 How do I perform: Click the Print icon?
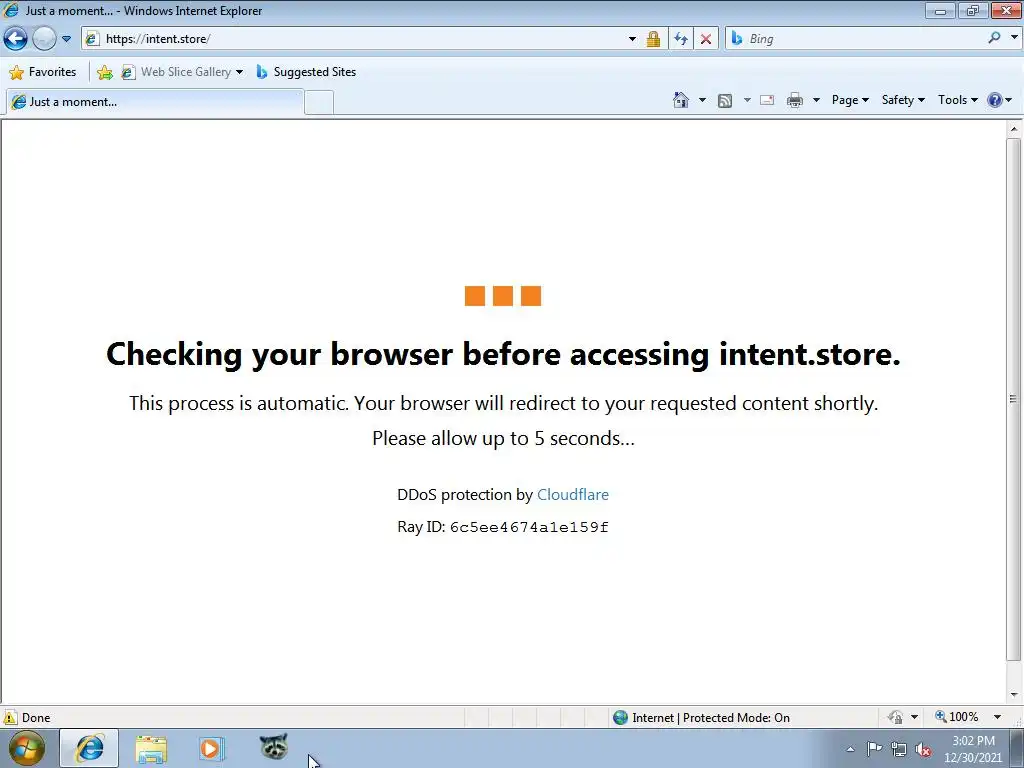pos(795,101)
